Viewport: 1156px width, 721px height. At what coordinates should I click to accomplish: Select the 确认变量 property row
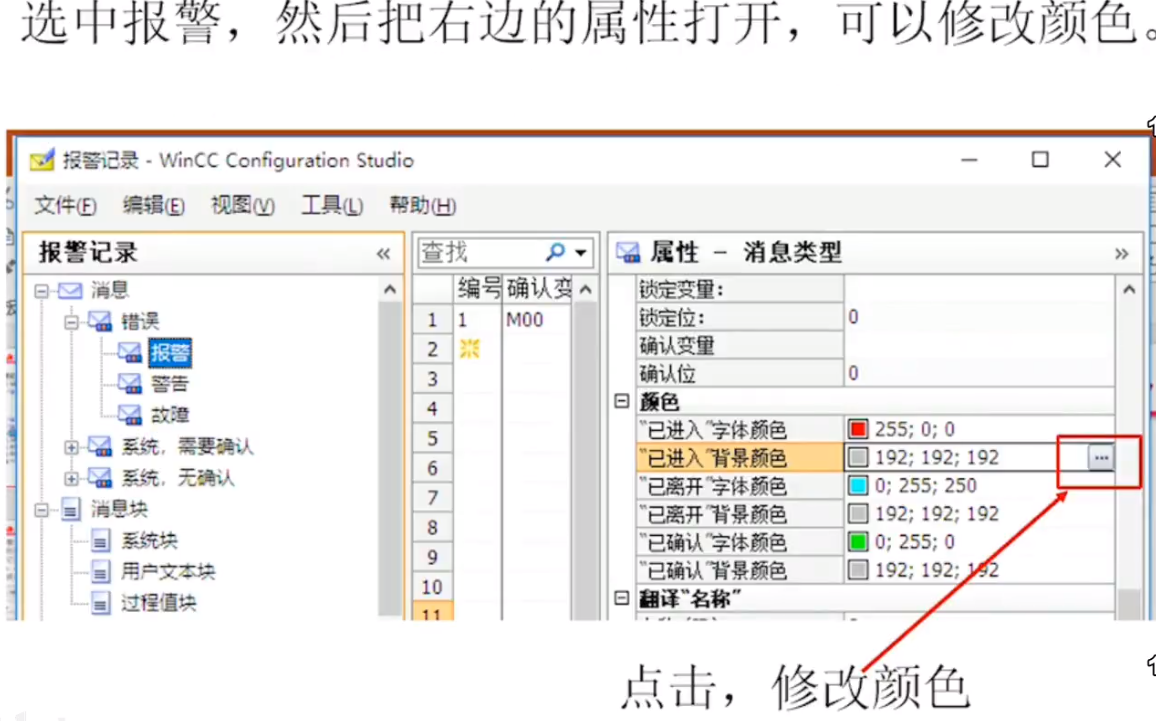tap(875, 346)
